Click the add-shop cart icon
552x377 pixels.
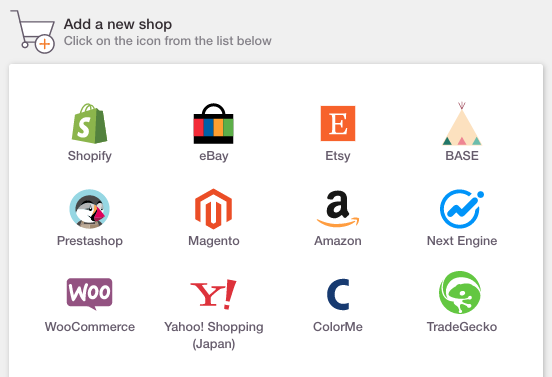pyautogui.click(x=33, y=32)
